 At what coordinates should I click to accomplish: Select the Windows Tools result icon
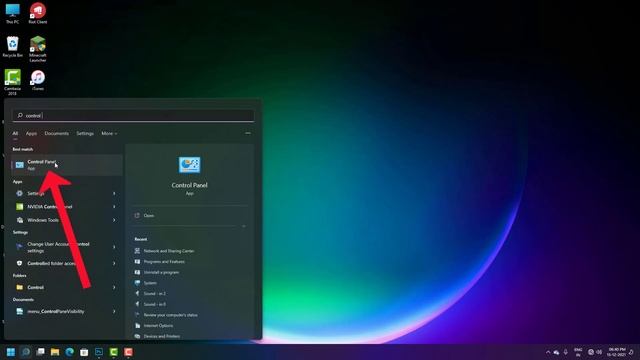[x=19, y=220]
